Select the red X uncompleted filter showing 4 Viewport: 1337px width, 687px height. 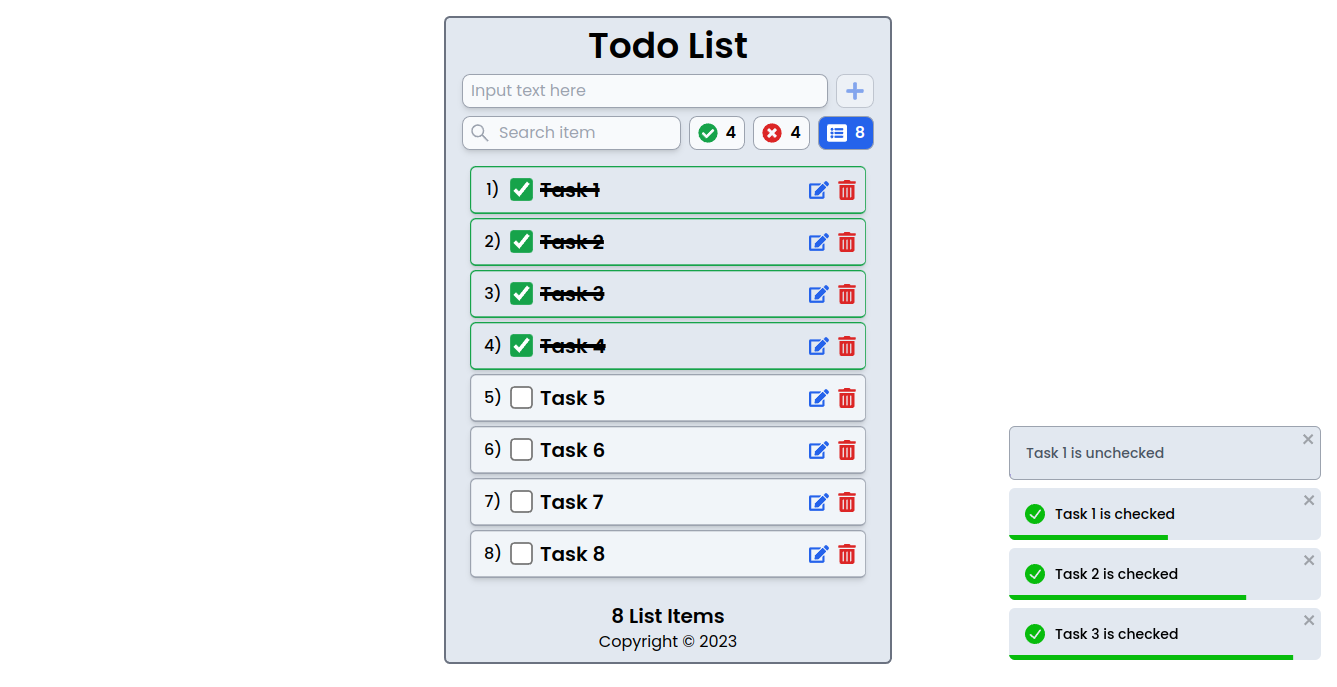(x=781, y=132)
